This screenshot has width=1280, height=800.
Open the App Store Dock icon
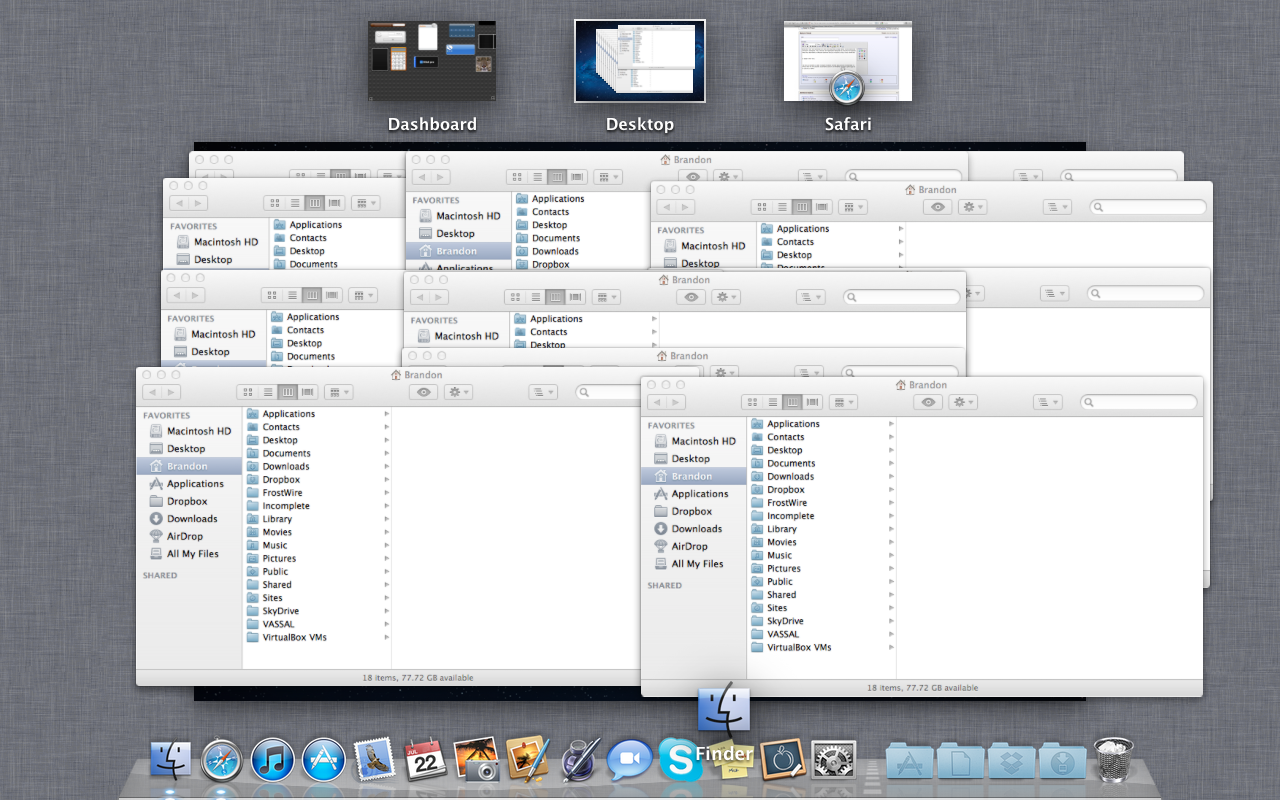tap(323, 761)
